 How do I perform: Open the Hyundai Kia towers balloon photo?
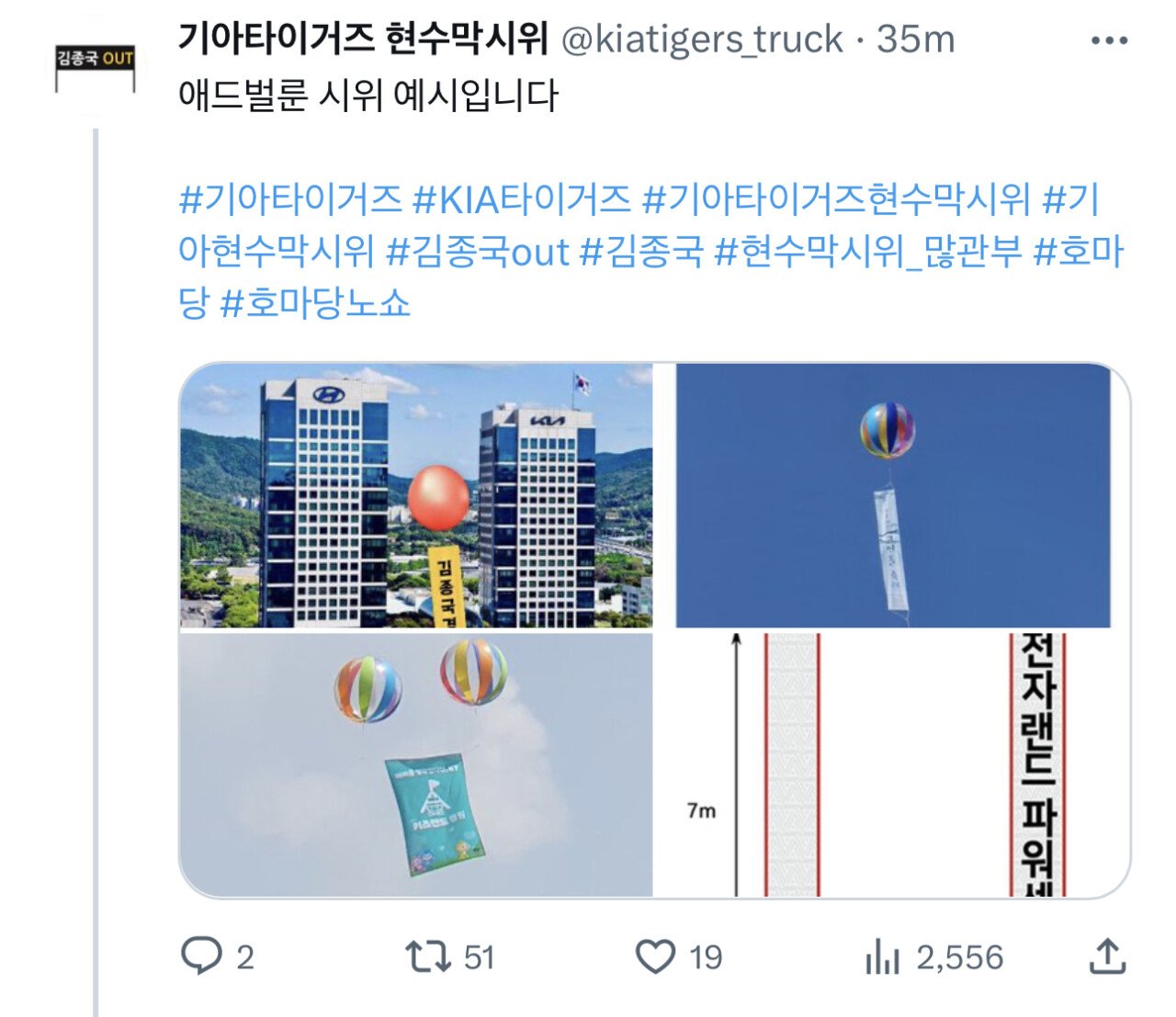tap(416, 496)
